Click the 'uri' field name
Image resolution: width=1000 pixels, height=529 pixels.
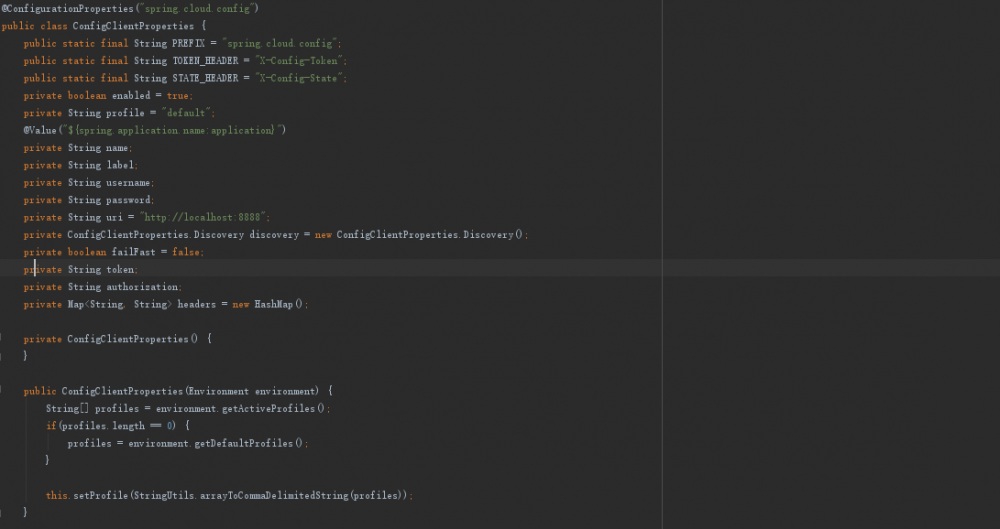point(114,218)
